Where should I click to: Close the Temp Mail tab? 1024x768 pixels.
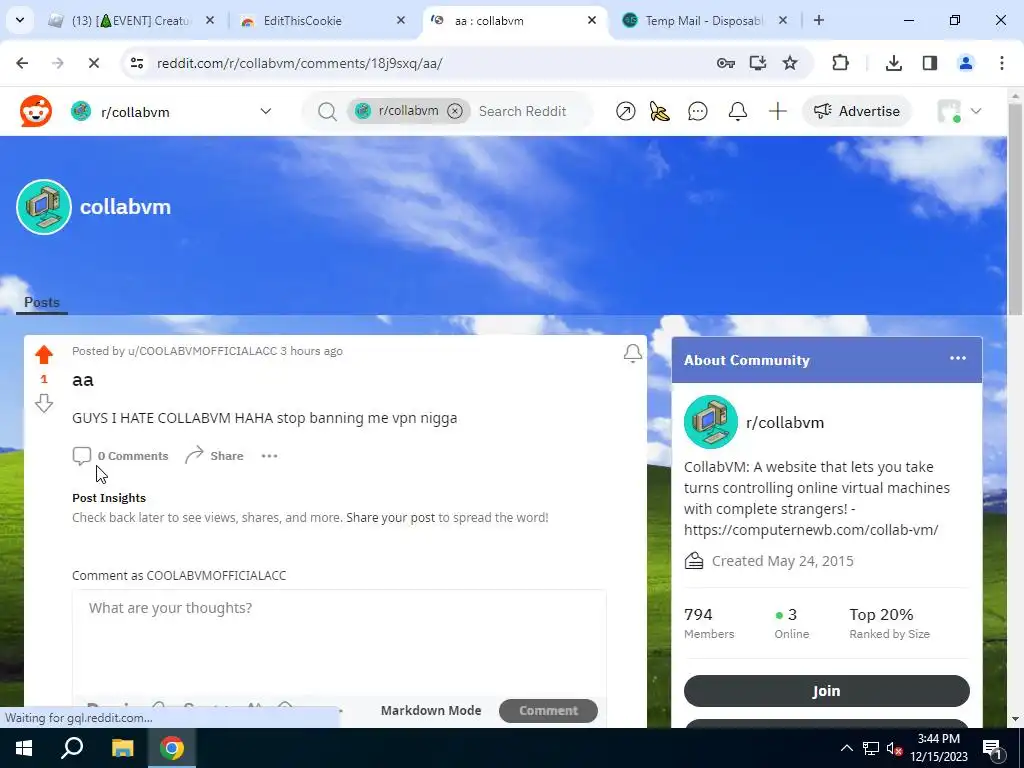(x=782, y=20)
